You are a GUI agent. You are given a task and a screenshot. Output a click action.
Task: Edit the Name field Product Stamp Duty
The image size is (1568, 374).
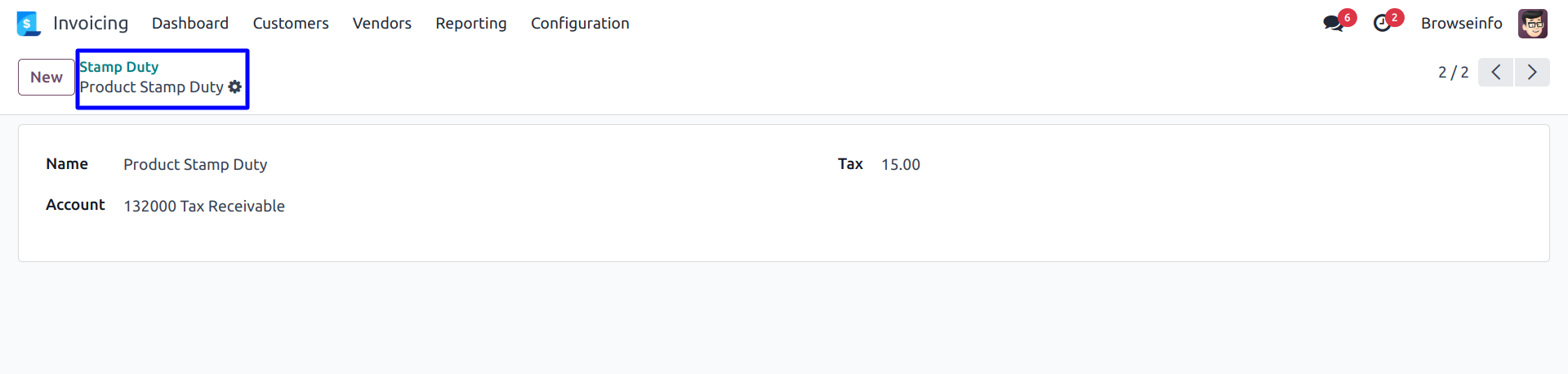click(195, 165)
